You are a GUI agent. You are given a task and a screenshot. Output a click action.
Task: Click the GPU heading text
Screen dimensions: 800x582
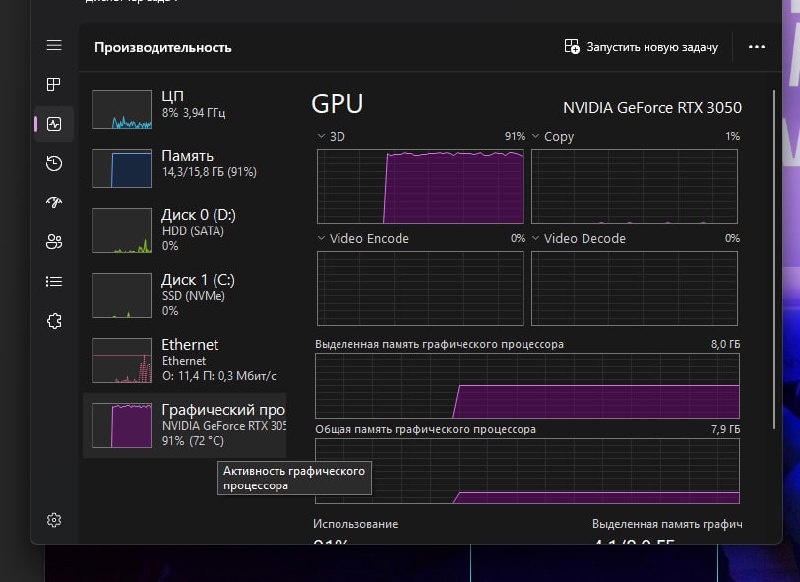[337, 104]
